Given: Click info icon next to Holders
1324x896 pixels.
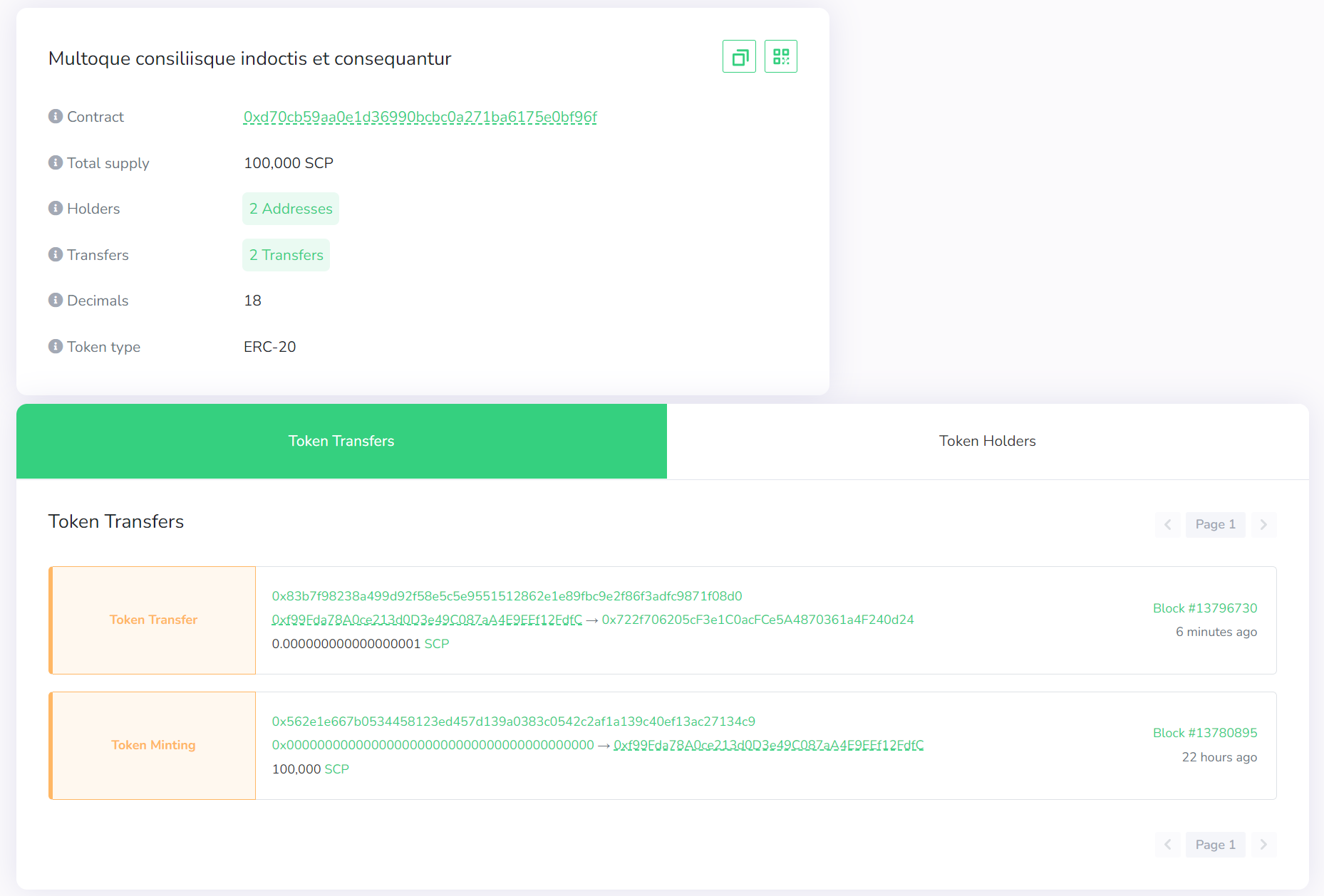Looking at the screenshot, I should (x=56, y=208).
